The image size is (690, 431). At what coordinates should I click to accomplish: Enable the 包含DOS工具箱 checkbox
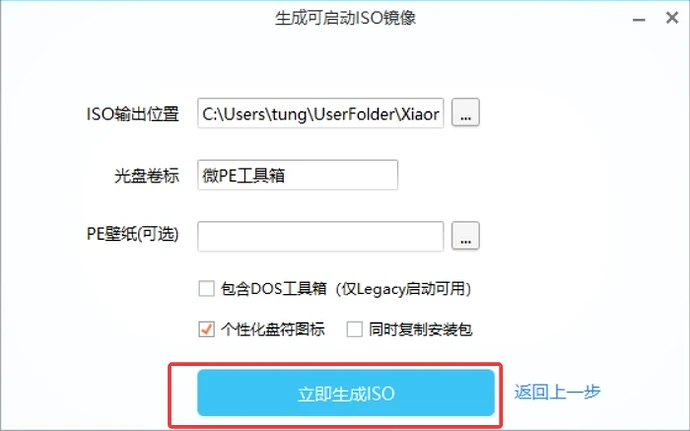point(206,289)
